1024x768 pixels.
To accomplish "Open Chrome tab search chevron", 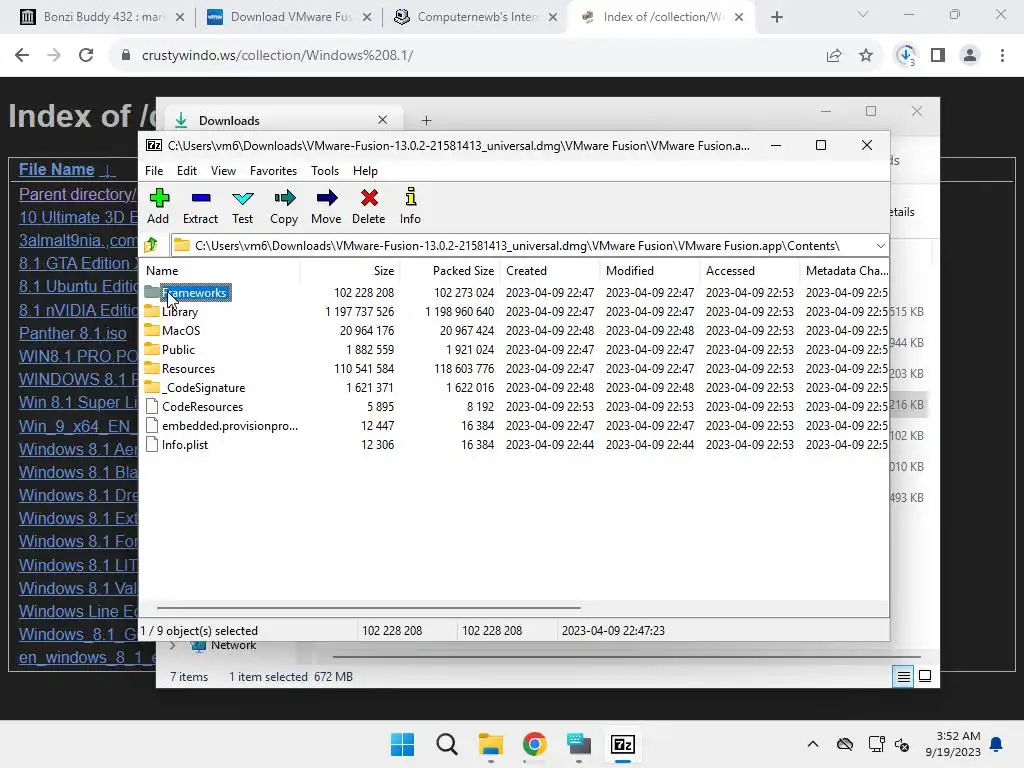I will tap(863, 14).
